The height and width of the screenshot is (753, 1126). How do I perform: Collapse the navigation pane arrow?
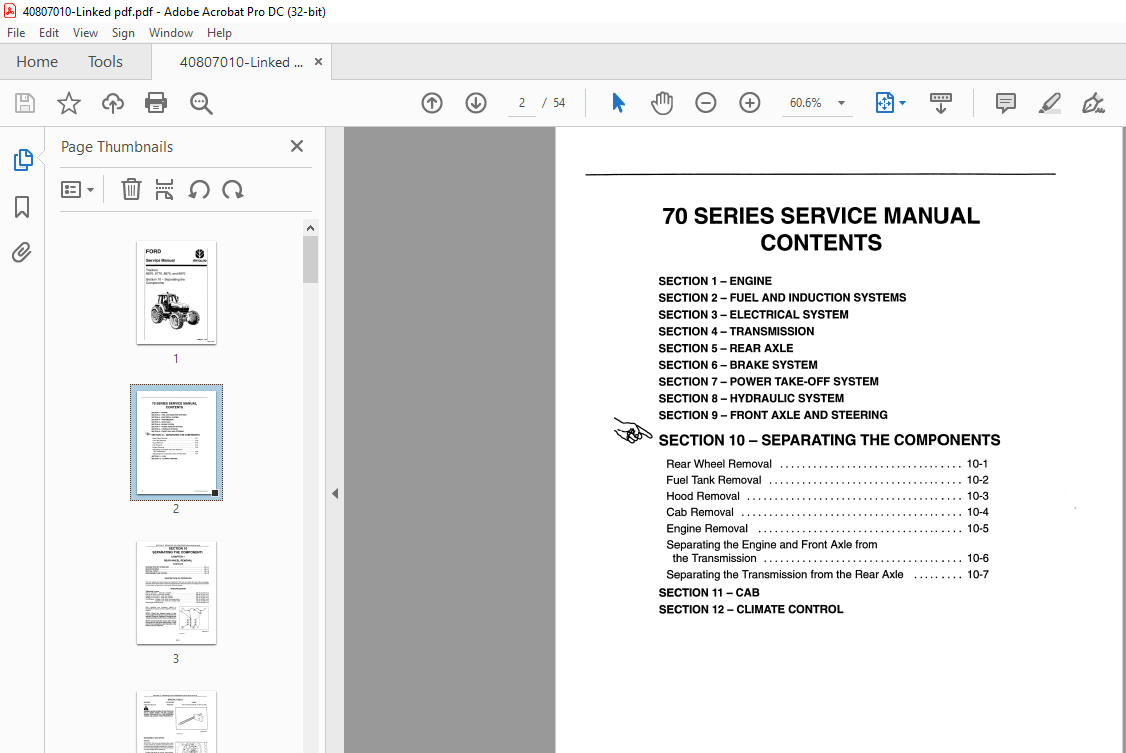(x=335, y=494)
